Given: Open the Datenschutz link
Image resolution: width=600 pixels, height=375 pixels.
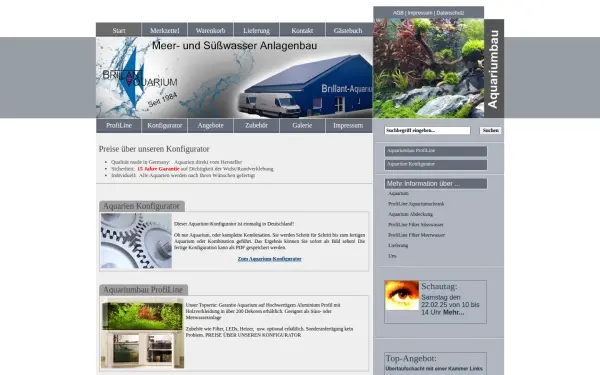Looking at the screenshot, I should pyautogui.click(x=450, y=13).
